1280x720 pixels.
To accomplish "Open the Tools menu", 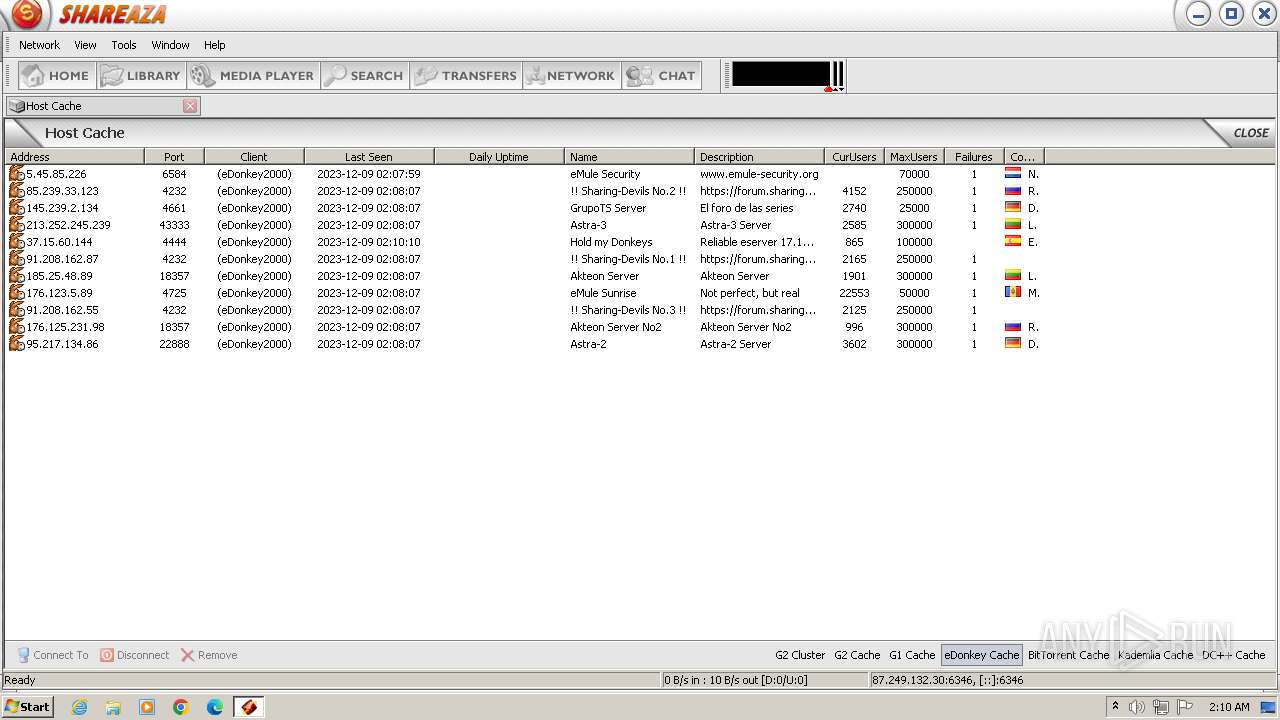I will click(x=124, y=45).
